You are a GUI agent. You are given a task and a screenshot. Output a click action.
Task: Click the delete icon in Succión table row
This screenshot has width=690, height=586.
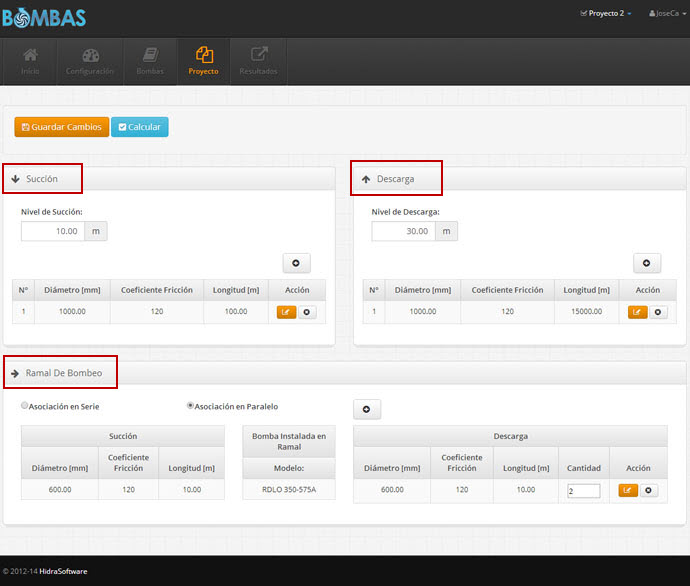point(307,312)
